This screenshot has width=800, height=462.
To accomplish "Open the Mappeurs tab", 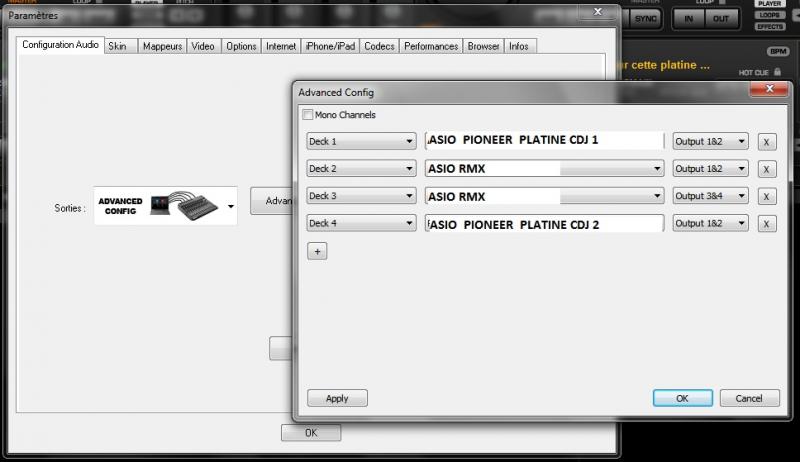I will tap(162, 46).
